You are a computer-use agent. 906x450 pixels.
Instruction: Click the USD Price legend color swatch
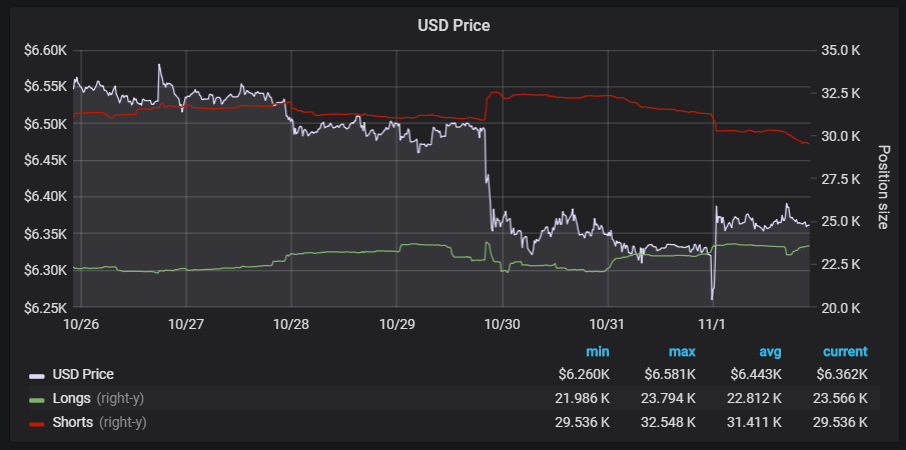[37, 376]
